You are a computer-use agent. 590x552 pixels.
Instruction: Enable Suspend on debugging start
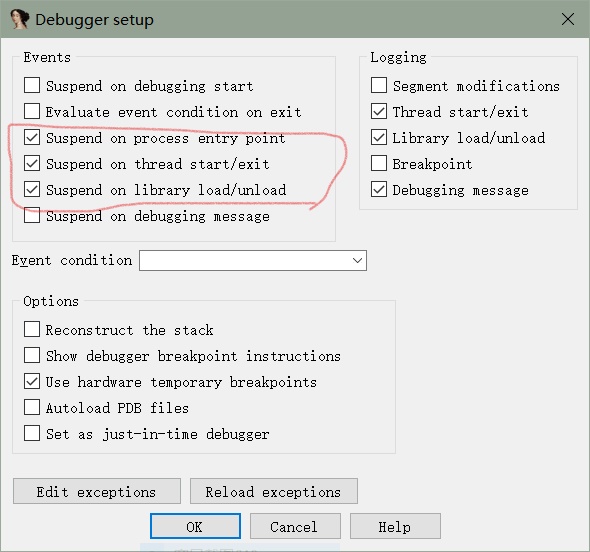(32, 85)
